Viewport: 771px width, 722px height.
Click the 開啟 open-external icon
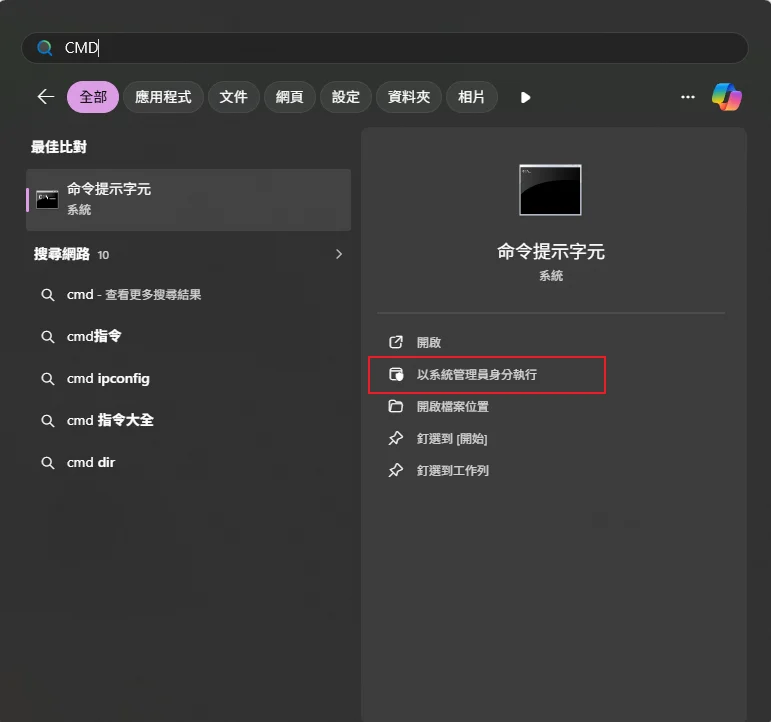(396, 342)
